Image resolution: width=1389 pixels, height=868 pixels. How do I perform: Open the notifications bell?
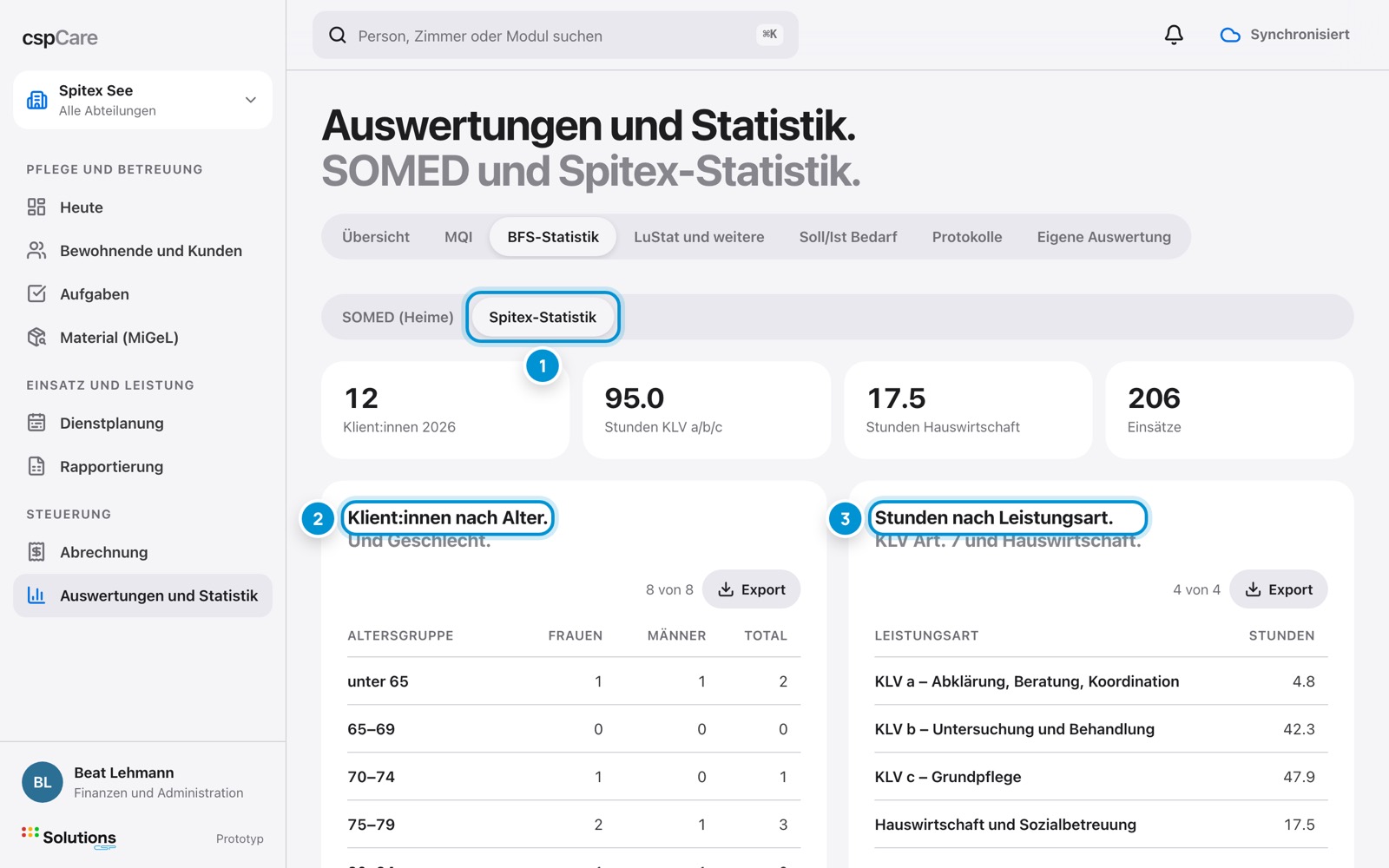(x=1174, y=35)
